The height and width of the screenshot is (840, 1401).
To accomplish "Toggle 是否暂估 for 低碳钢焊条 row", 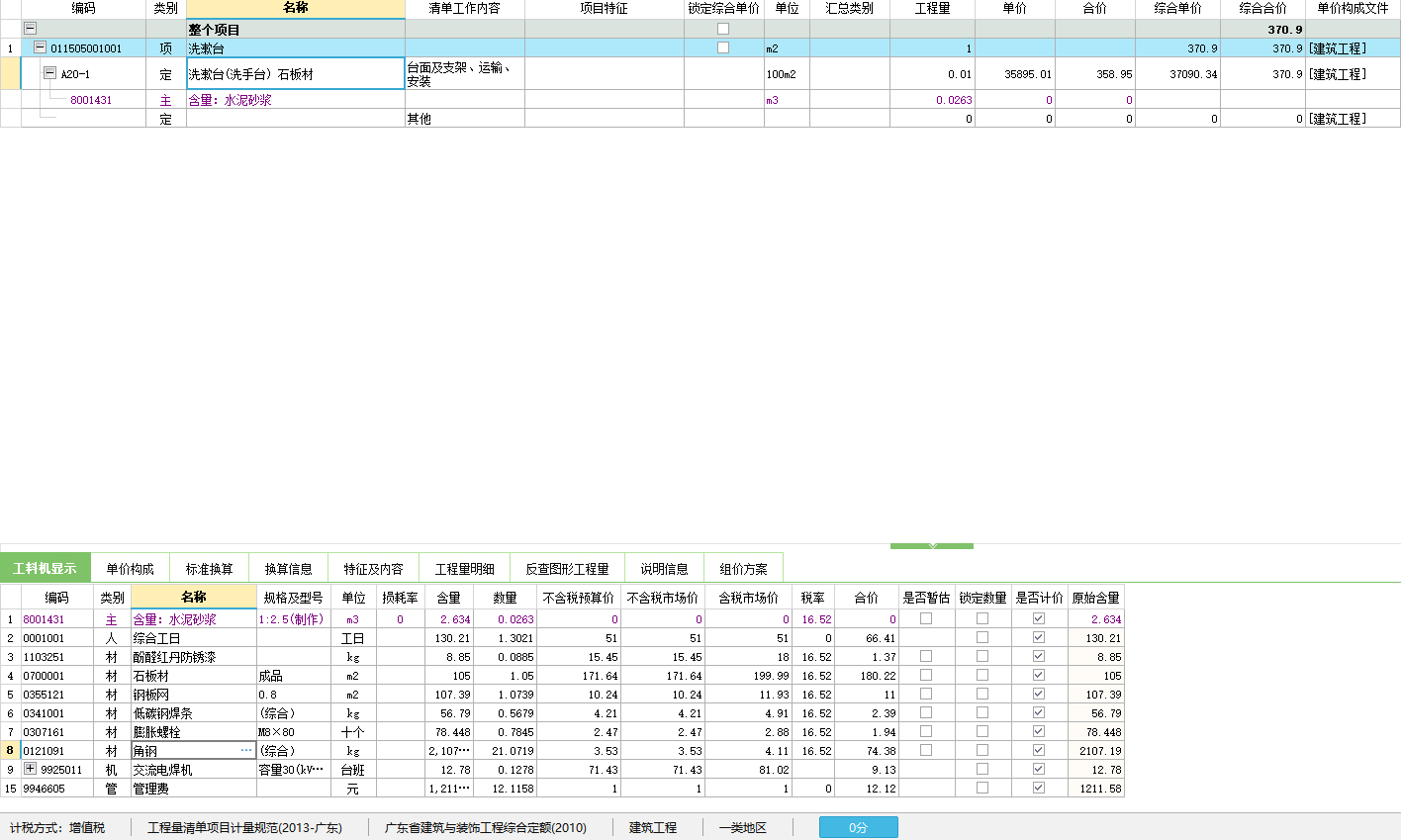I will tap(926, 712).
